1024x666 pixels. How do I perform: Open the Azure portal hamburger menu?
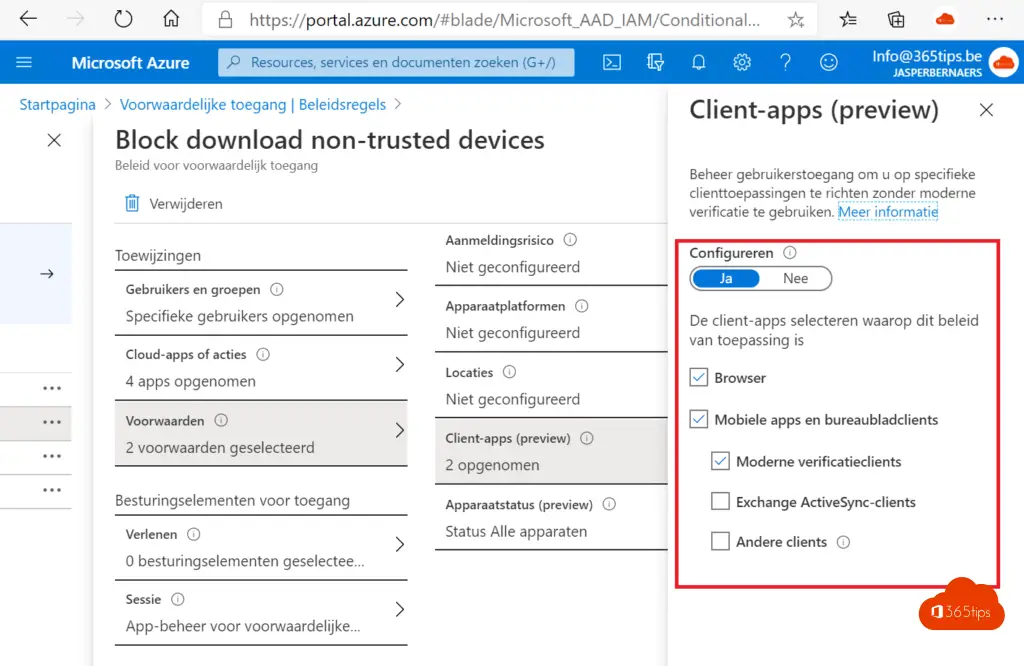coord(24,62)
